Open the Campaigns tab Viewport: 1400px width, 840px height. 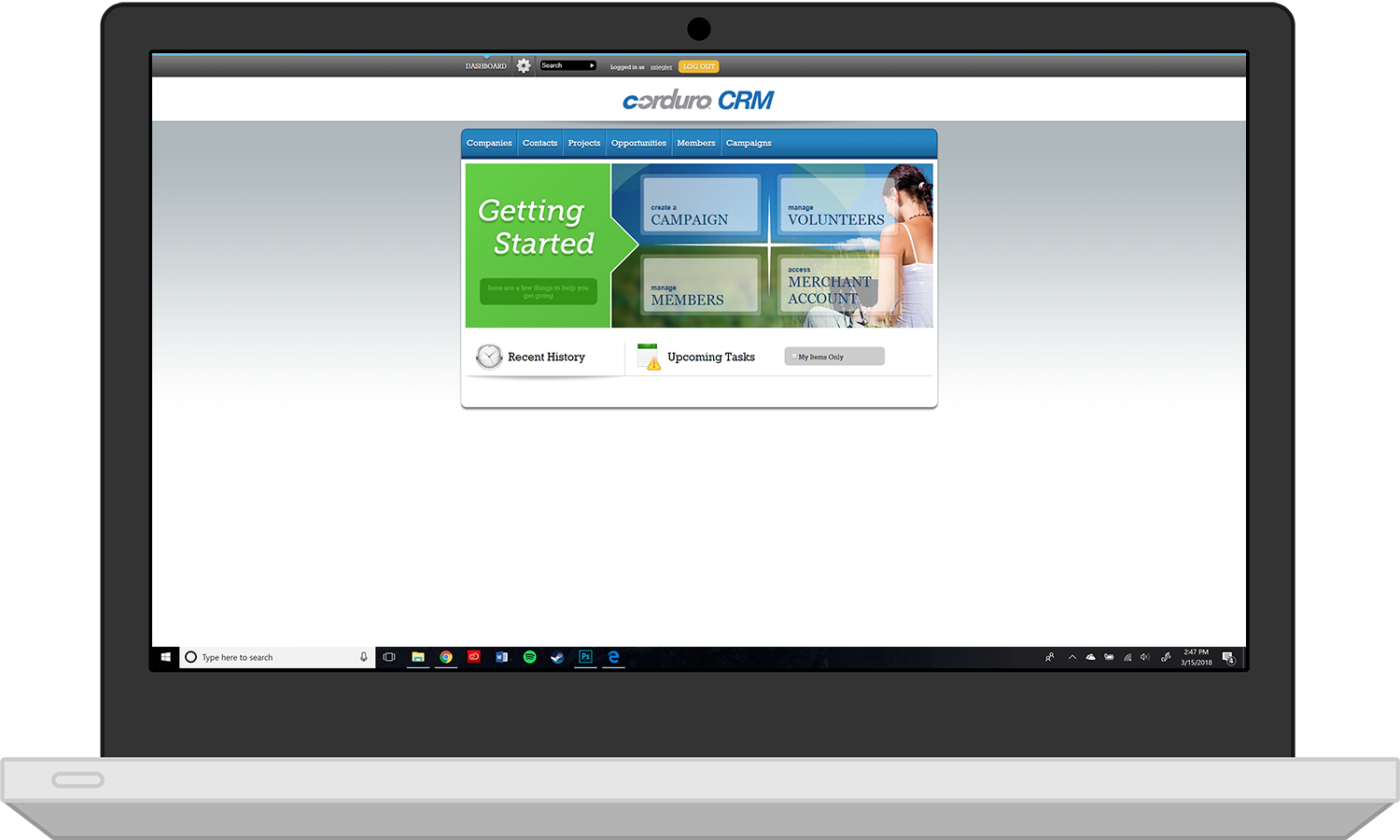(749, 143)
